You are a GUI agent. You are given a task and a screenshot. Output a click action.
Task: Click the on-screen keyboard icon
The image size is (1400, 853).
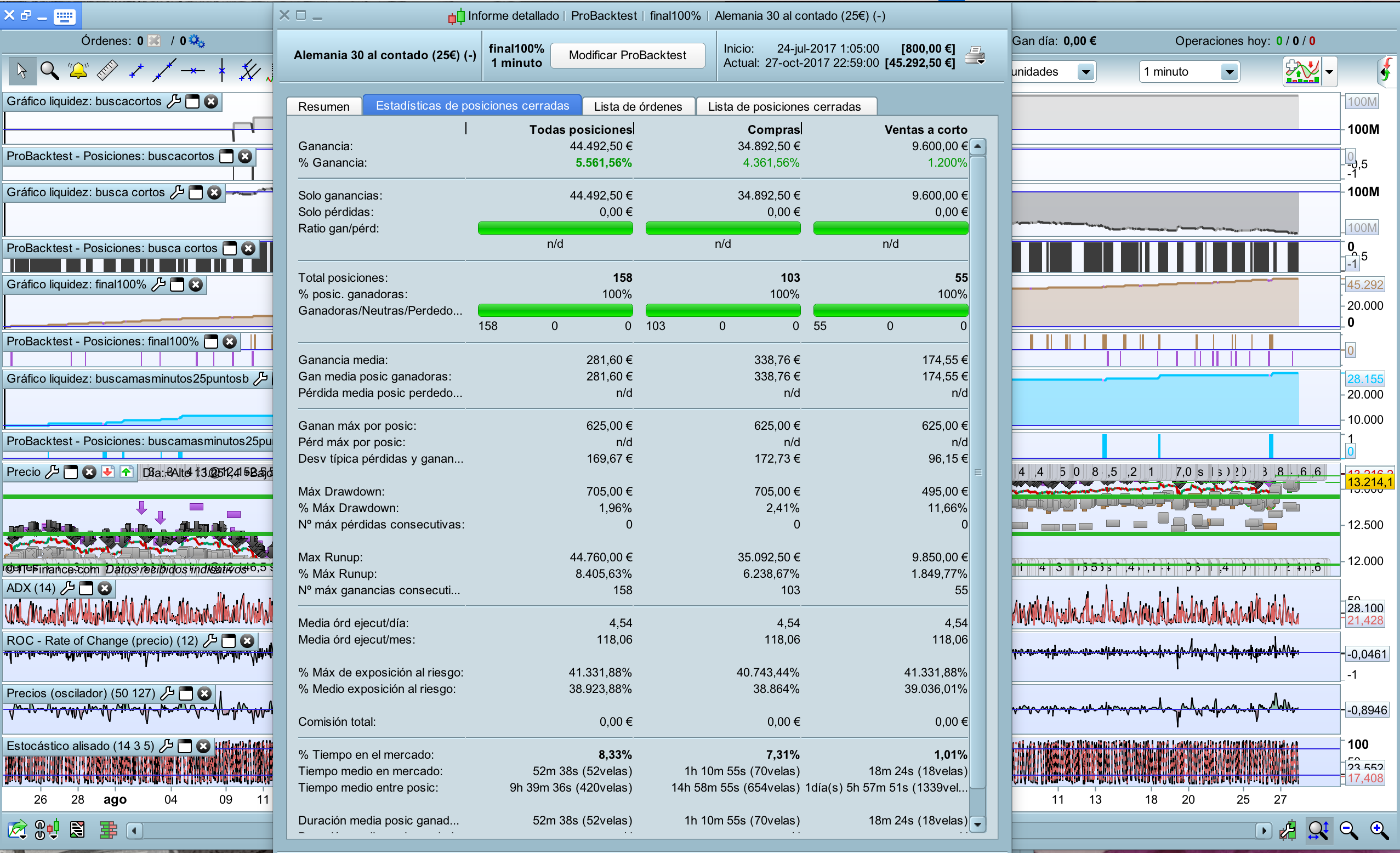click(64, 16)
